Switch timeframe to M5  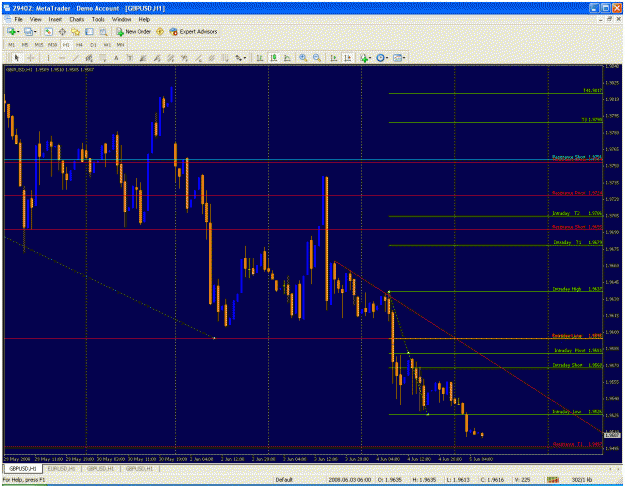[25, 45]
